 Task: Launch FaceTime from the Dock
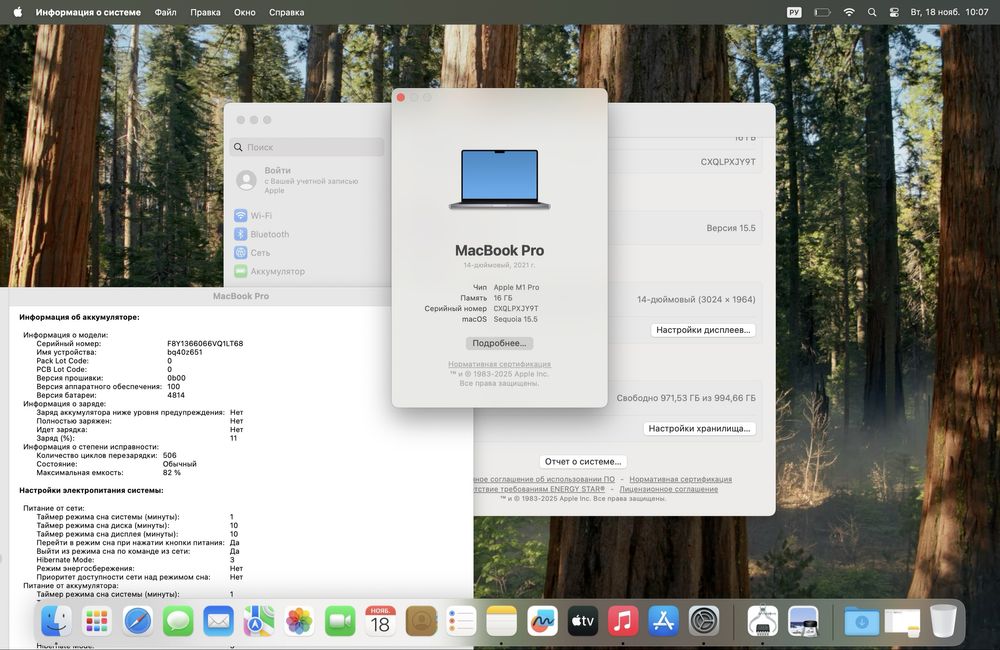point(340,621)
